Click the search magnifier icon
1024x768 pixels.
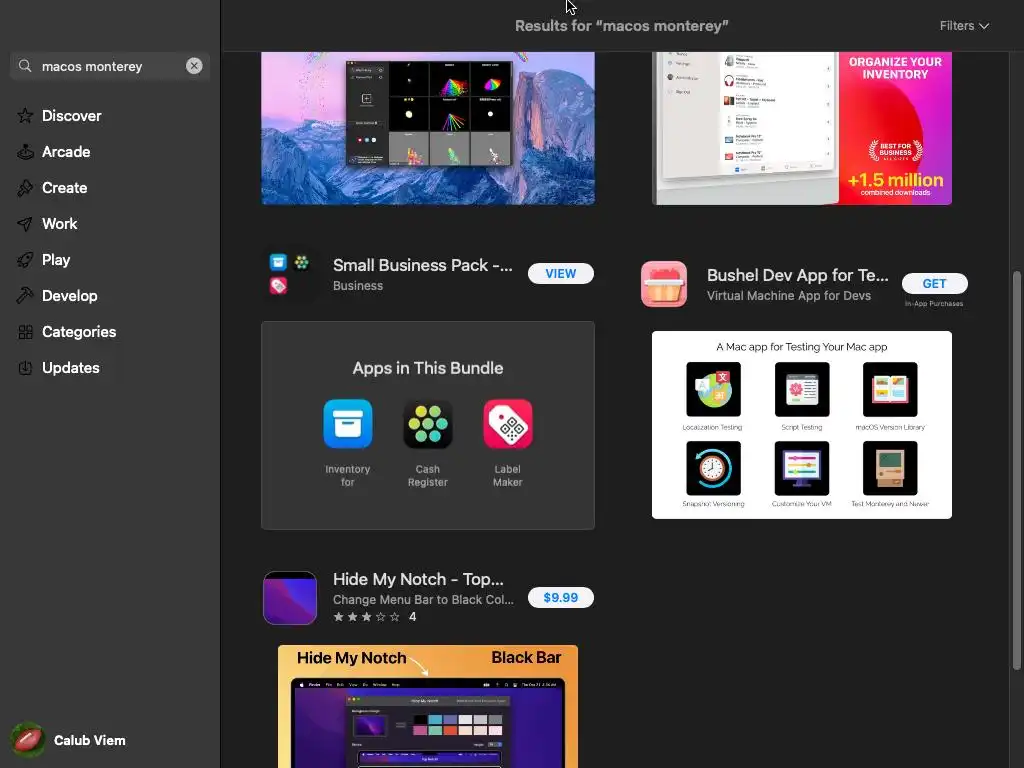coord(25,66)
